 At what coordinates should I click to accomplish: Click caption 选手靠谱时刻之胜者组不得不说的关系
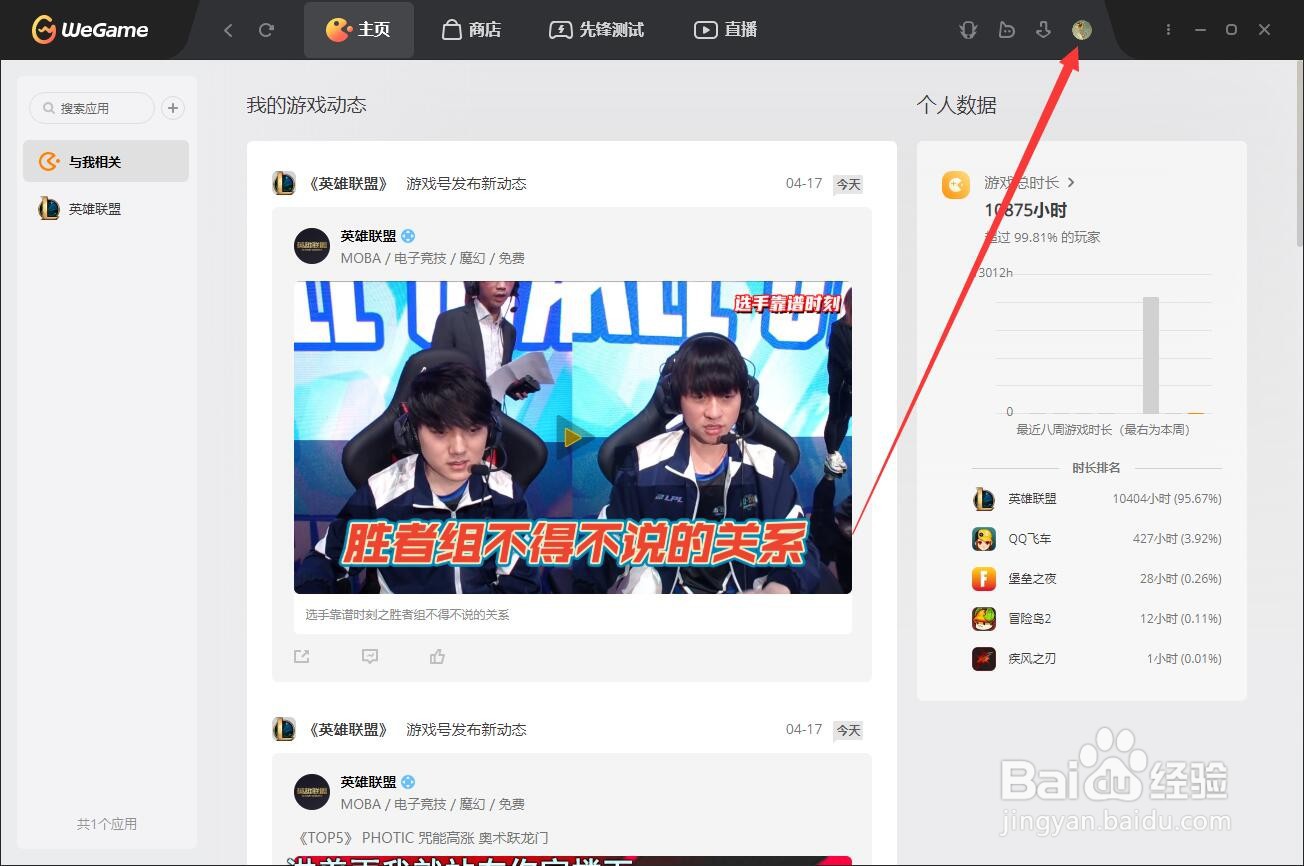[408, 615]
